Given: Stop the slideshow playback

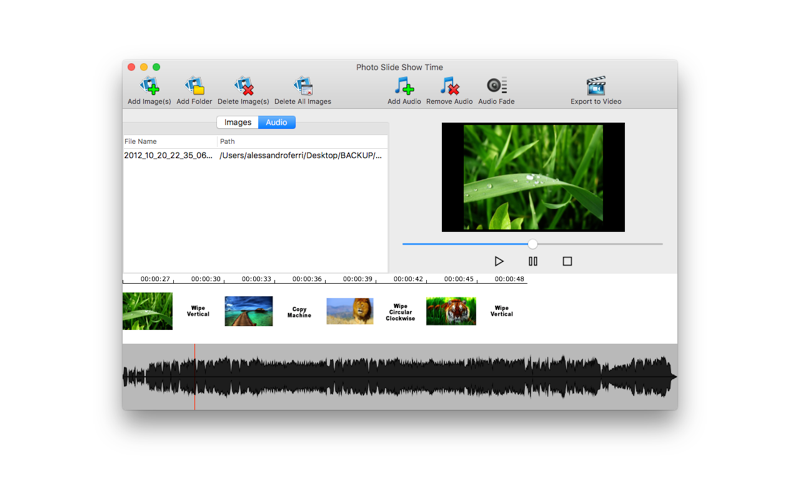Looking at the screenshot, I should (x=567, y=261).
